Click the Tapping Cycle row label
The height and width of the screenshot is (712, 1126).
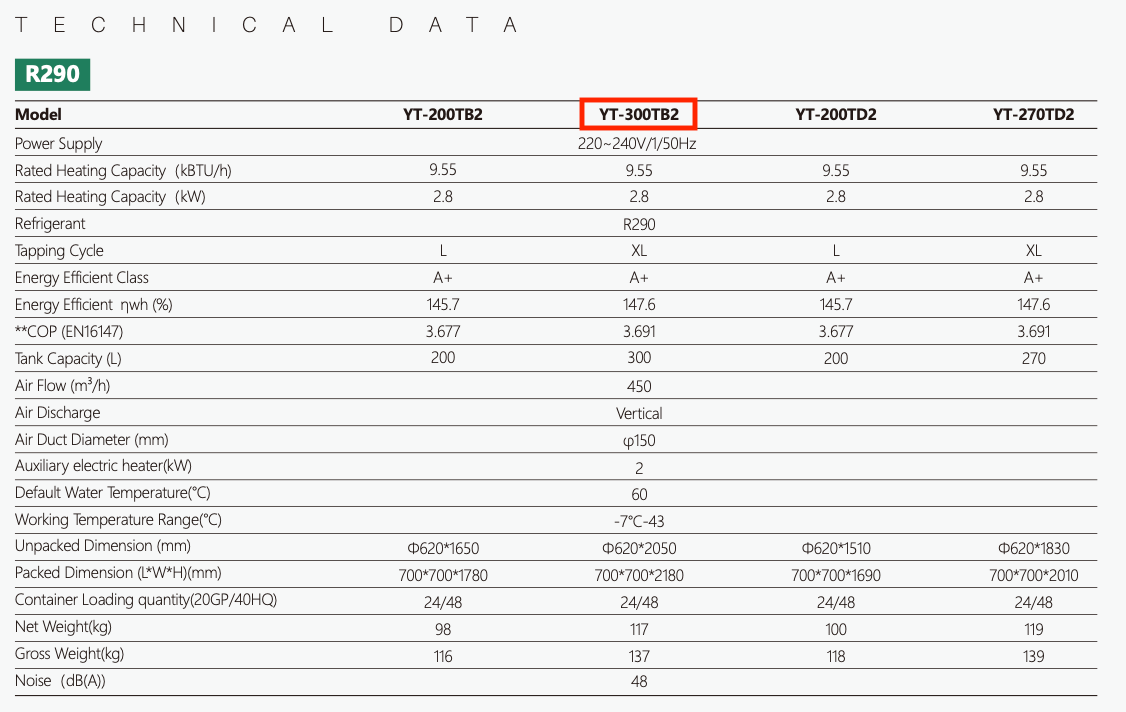coord(59,251)
